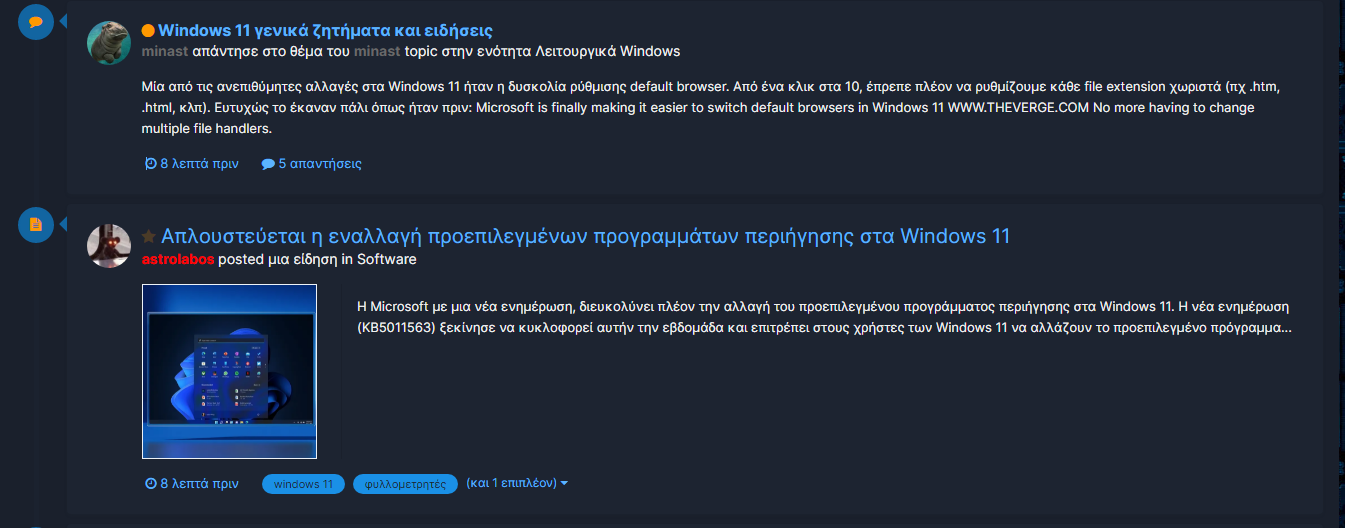Viewport: 1345px width, 528px height.
Task: Click the document timeline icon for the news post
Action: tap(36, 224)
